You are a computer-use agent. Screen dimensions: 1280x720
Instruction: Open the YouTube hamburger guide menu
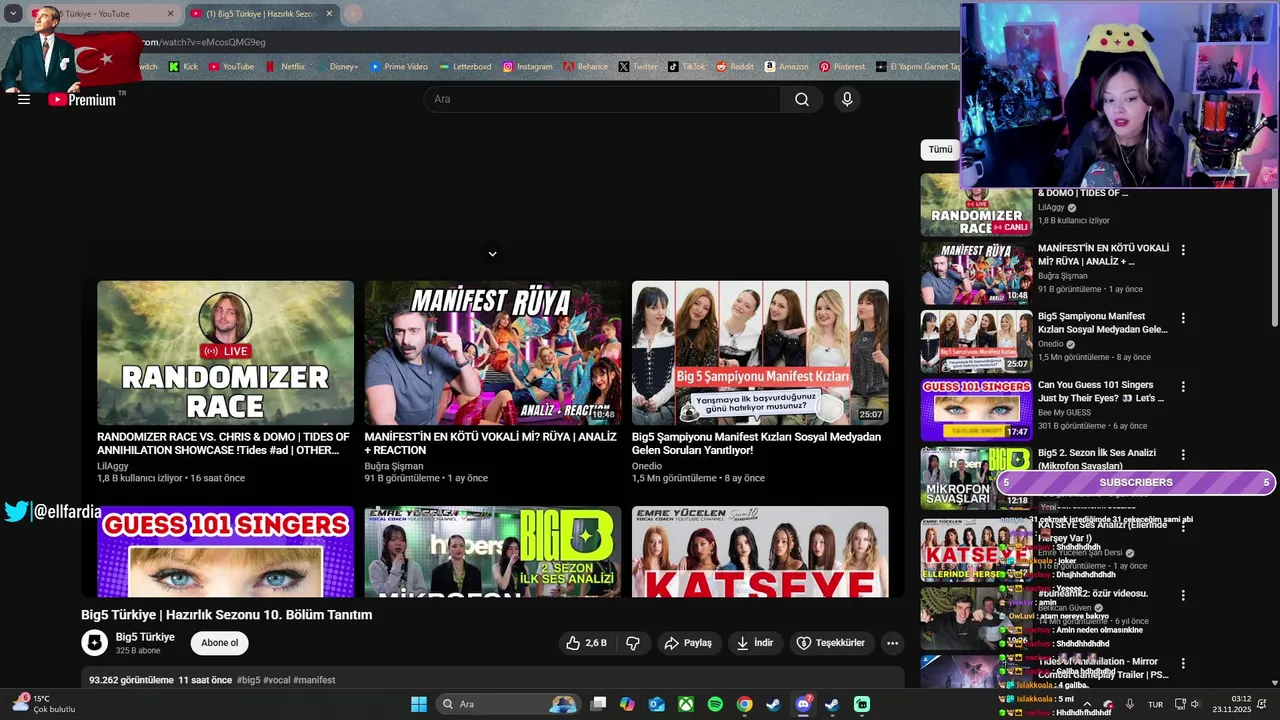pyautogui.click(x=24, y=99)
